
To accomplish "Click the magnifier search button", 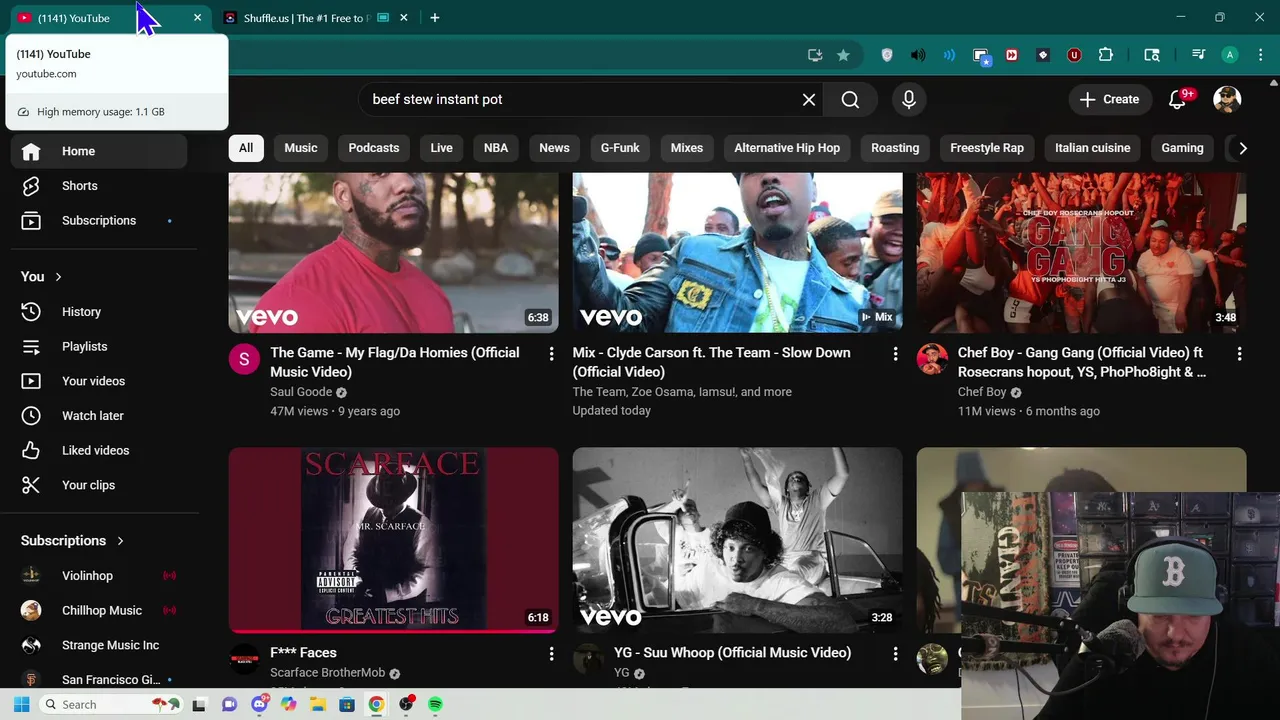I will 850,99.
